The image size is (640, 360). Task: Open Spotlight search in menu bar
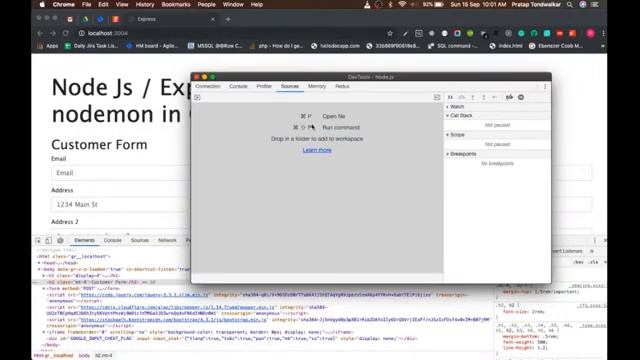pos(569,4)
